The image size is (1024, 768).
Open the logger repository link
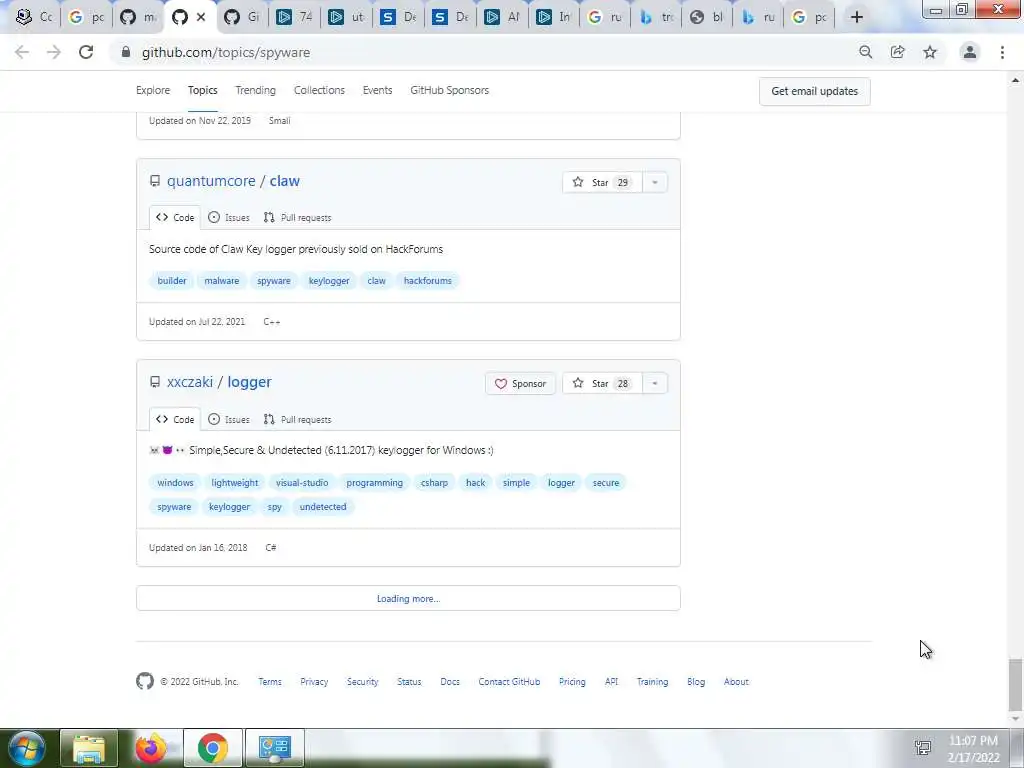tap(249, 382)
